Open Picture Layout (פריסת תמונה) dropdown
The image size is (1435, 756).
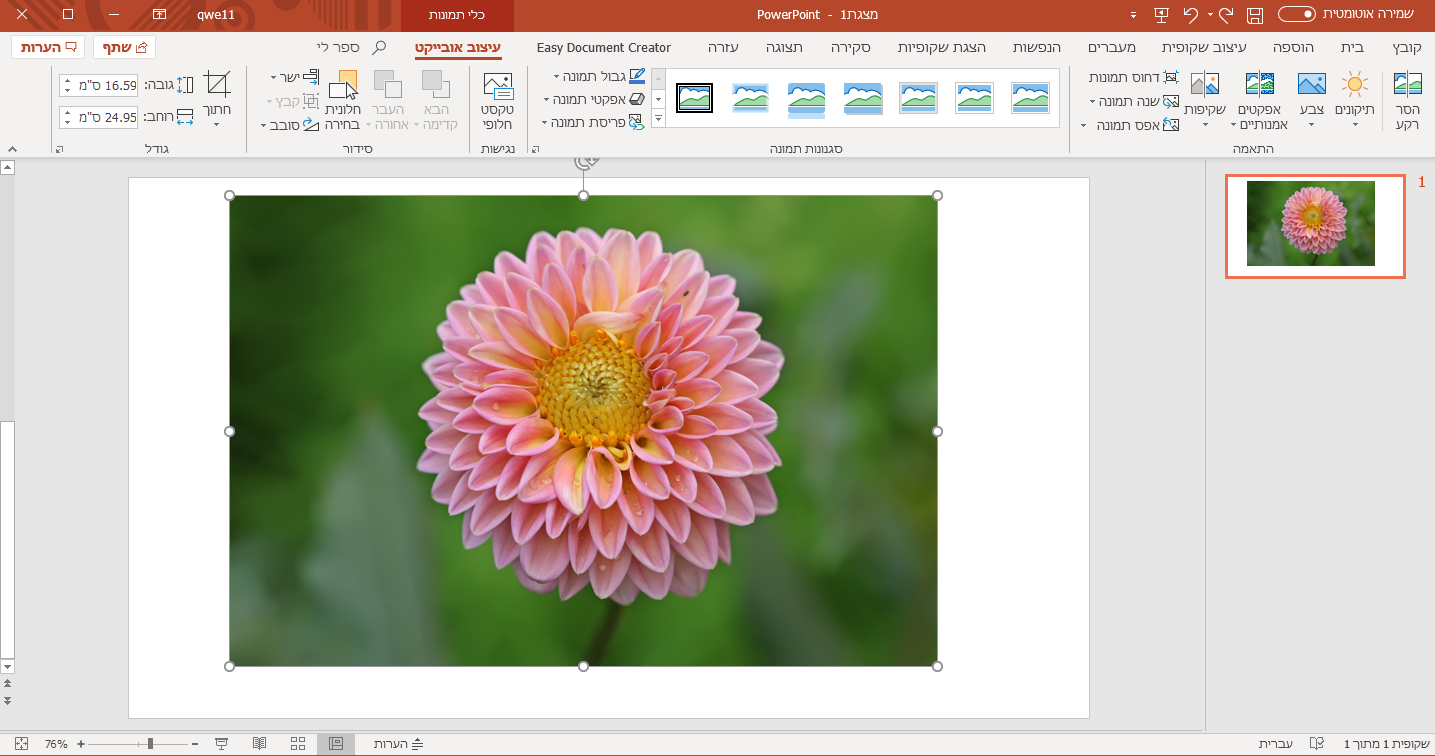(595, 122)
